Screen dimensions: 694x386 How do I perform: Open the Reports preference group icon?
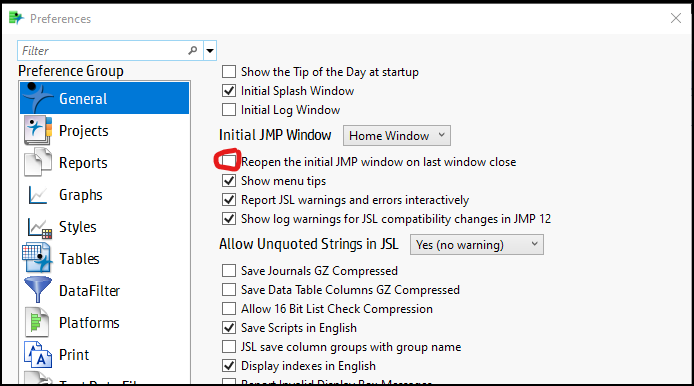(38, 162)
